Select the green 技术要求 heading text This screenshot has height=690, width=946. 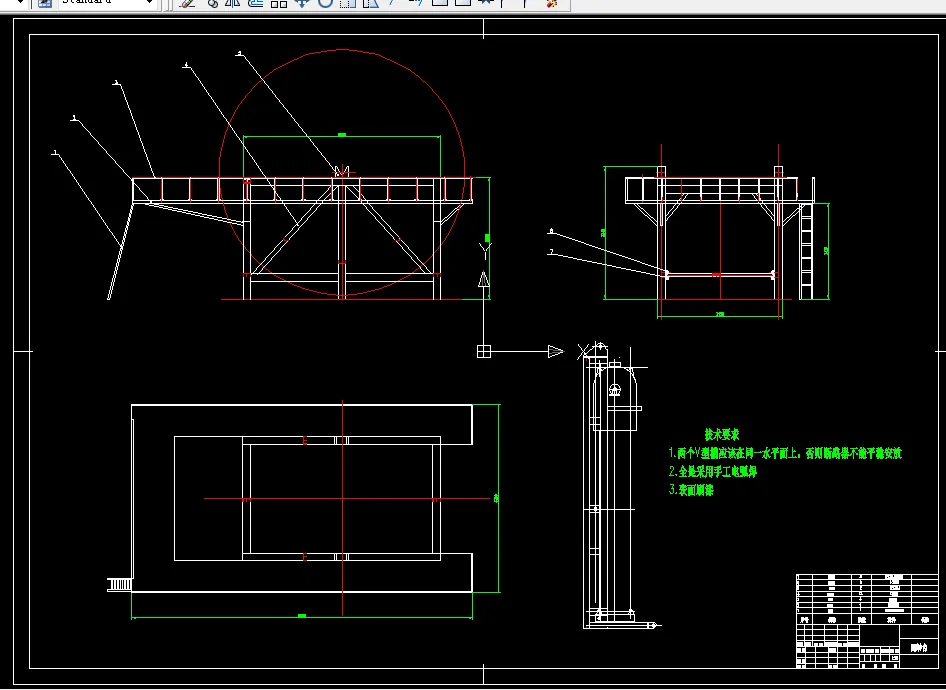coord(722,434)
